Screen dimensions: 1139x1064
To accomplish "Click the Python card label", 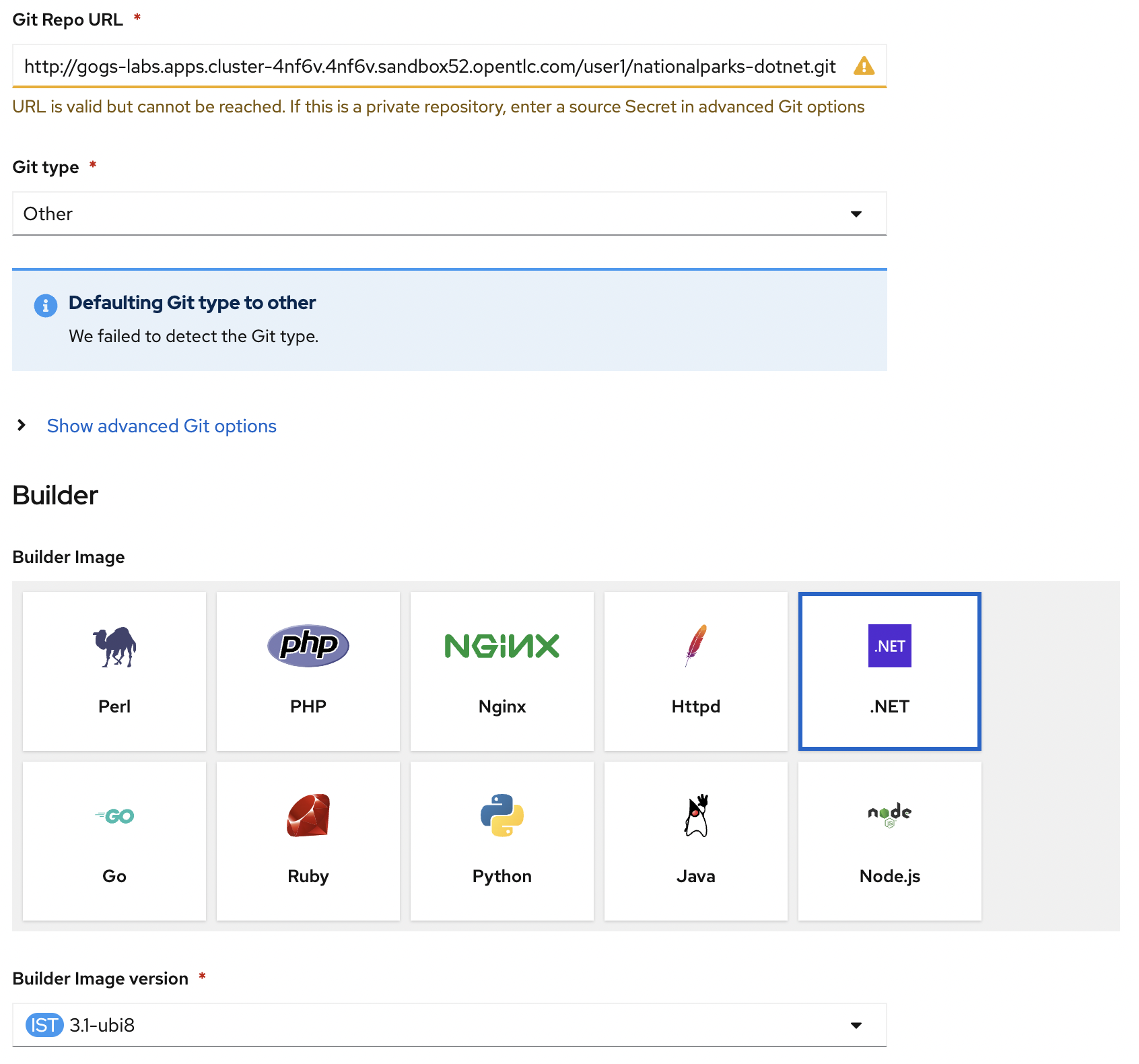I will pyautogui.click(x=502, y=877).
